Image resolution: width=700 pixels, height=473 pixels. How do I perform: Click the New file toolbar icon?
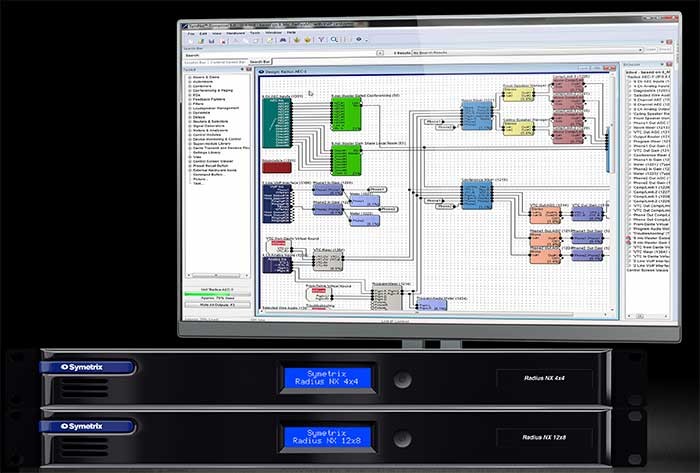pos(191,41)
